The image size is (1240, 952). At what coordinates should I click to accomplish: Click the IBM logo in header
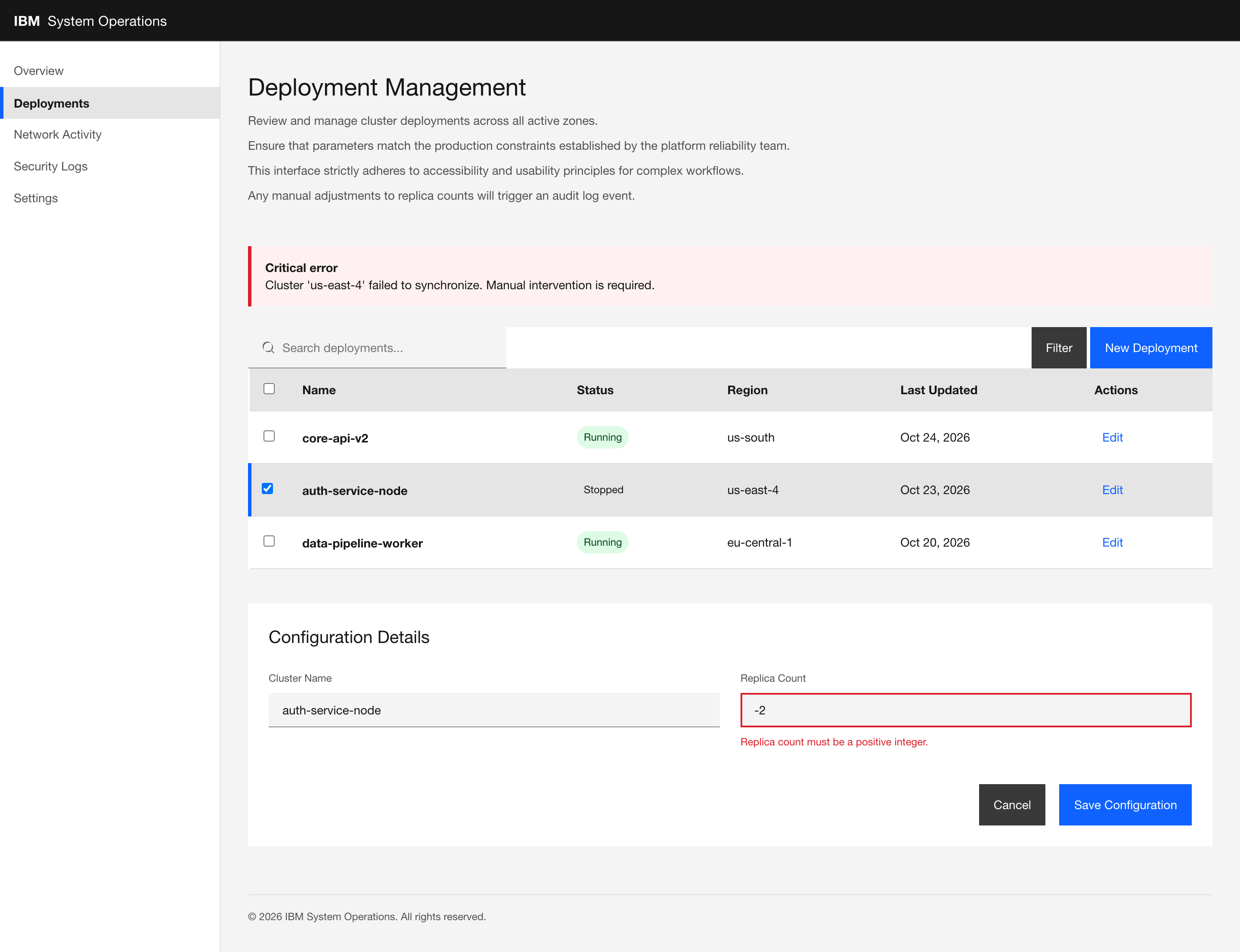27,21
